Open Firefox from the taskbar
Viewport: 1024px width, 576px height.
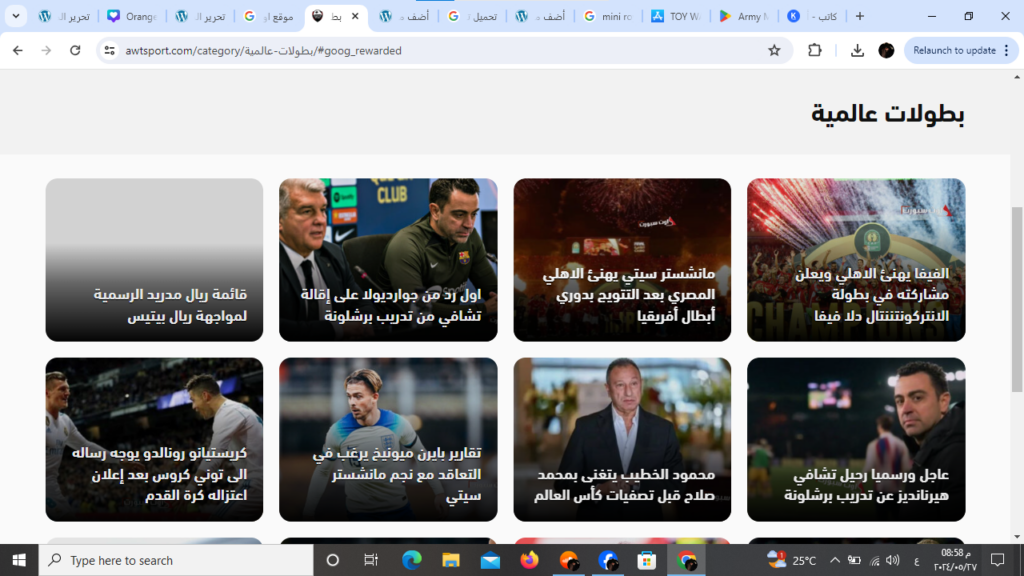tap(529, 560)
